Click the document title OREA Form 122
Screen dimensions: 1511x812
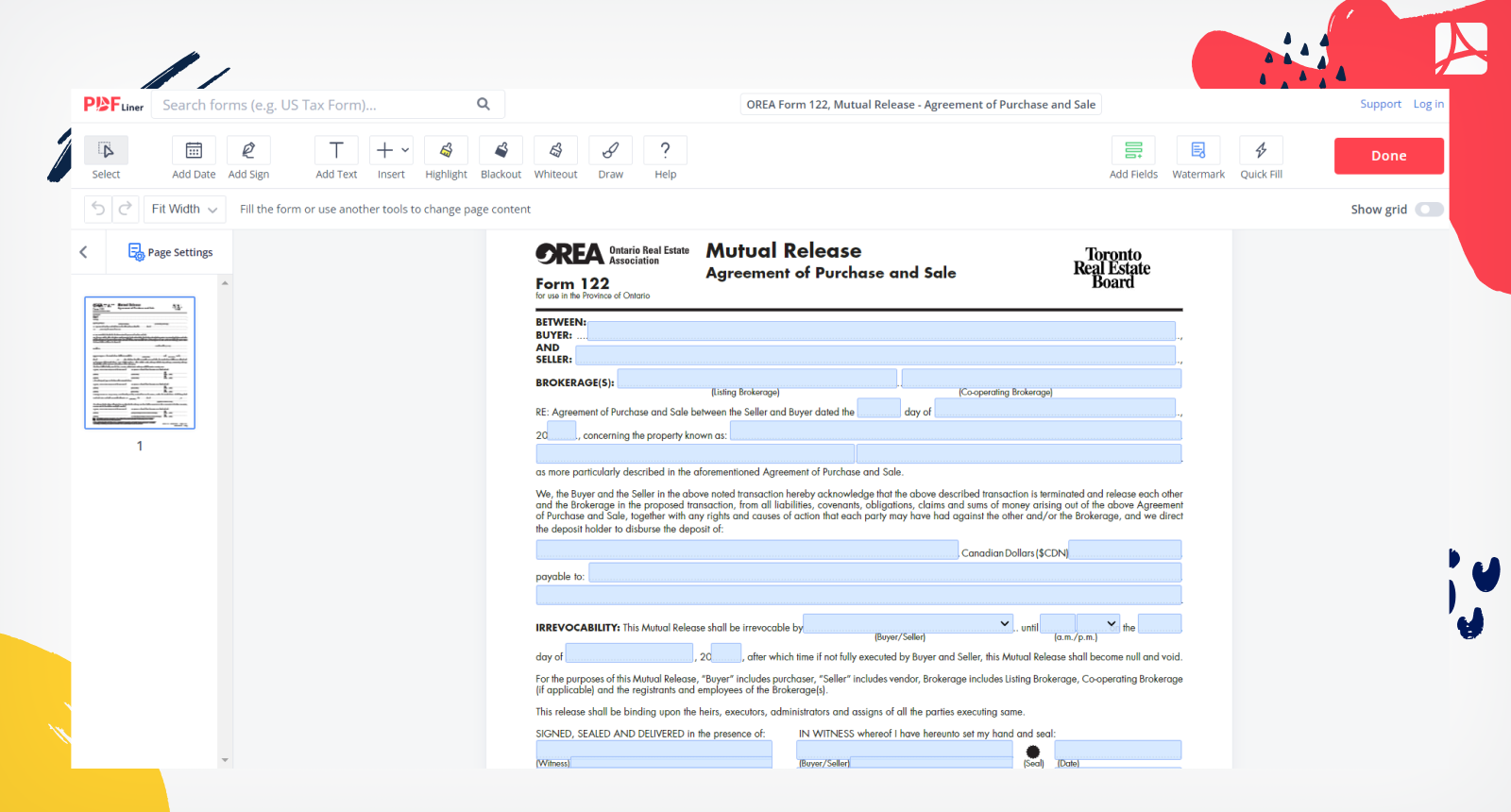(x=921, y=105)
